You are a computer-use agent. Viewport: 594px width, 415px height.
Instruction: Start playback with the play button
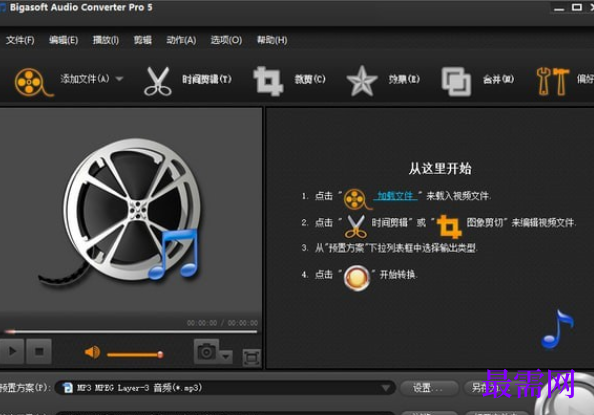tap(12, 351)
